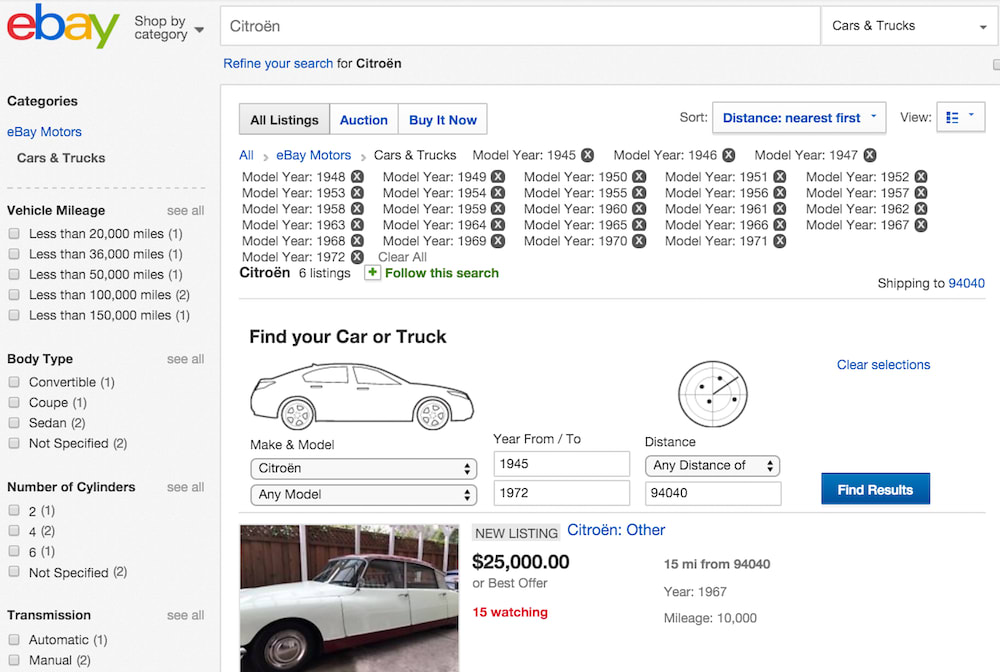Remove the Model Year: 1956 filter
This screenshot has height=672, width=1000.
[780, 193]
